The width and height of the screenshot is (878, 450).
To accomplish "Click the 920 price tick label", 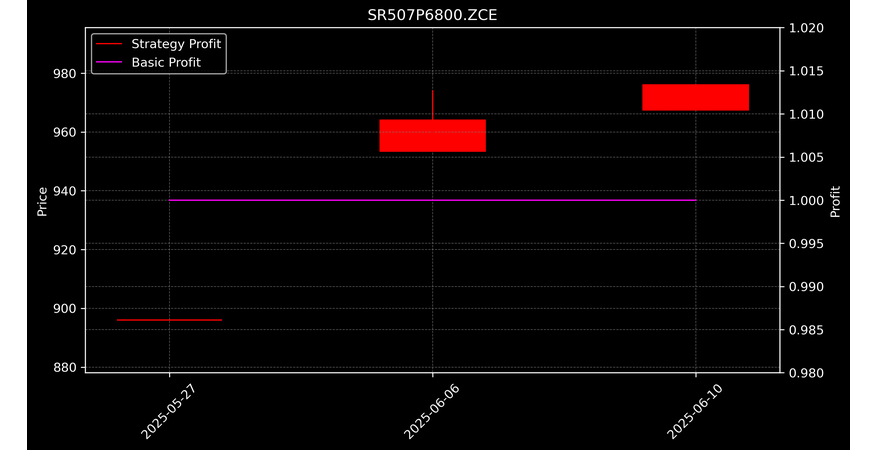I will click(64, 250).
